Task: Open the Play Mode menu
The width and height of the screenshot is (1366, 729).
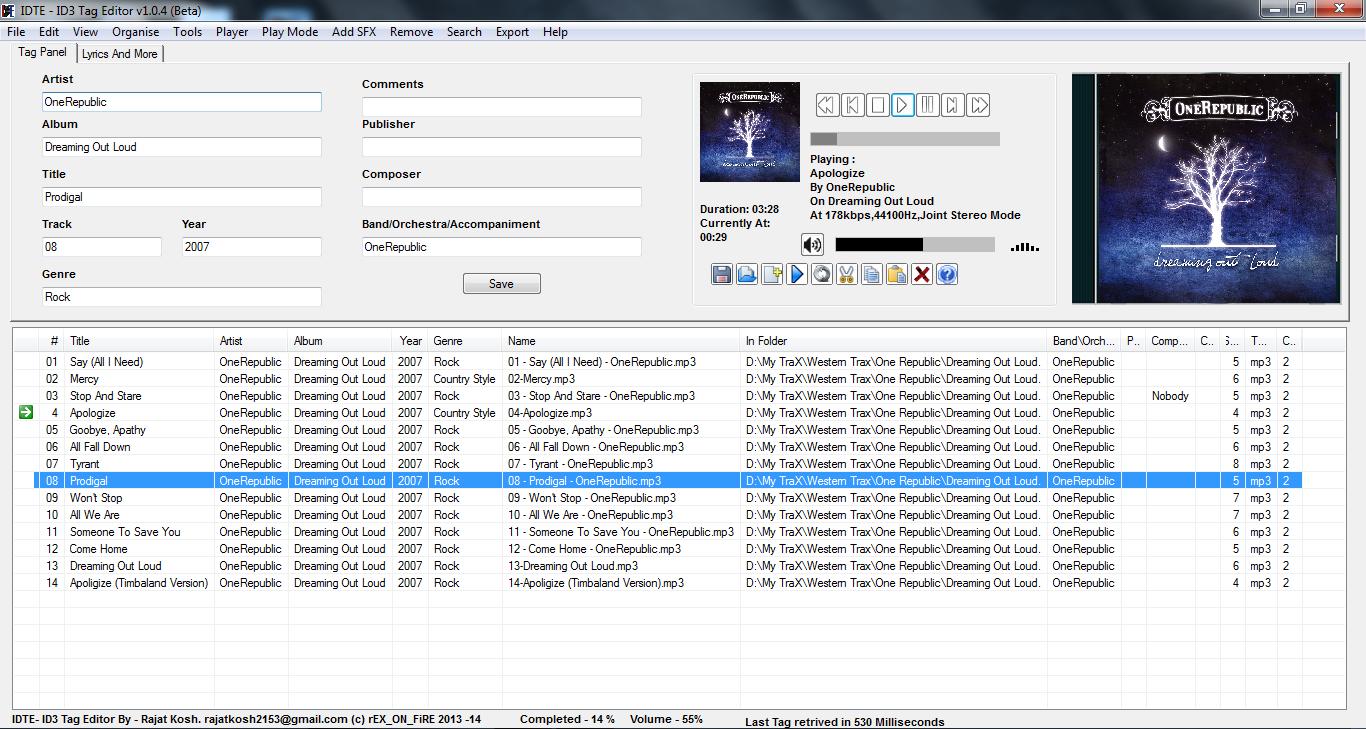Action: pyautogui.click(x=290, y=31)
